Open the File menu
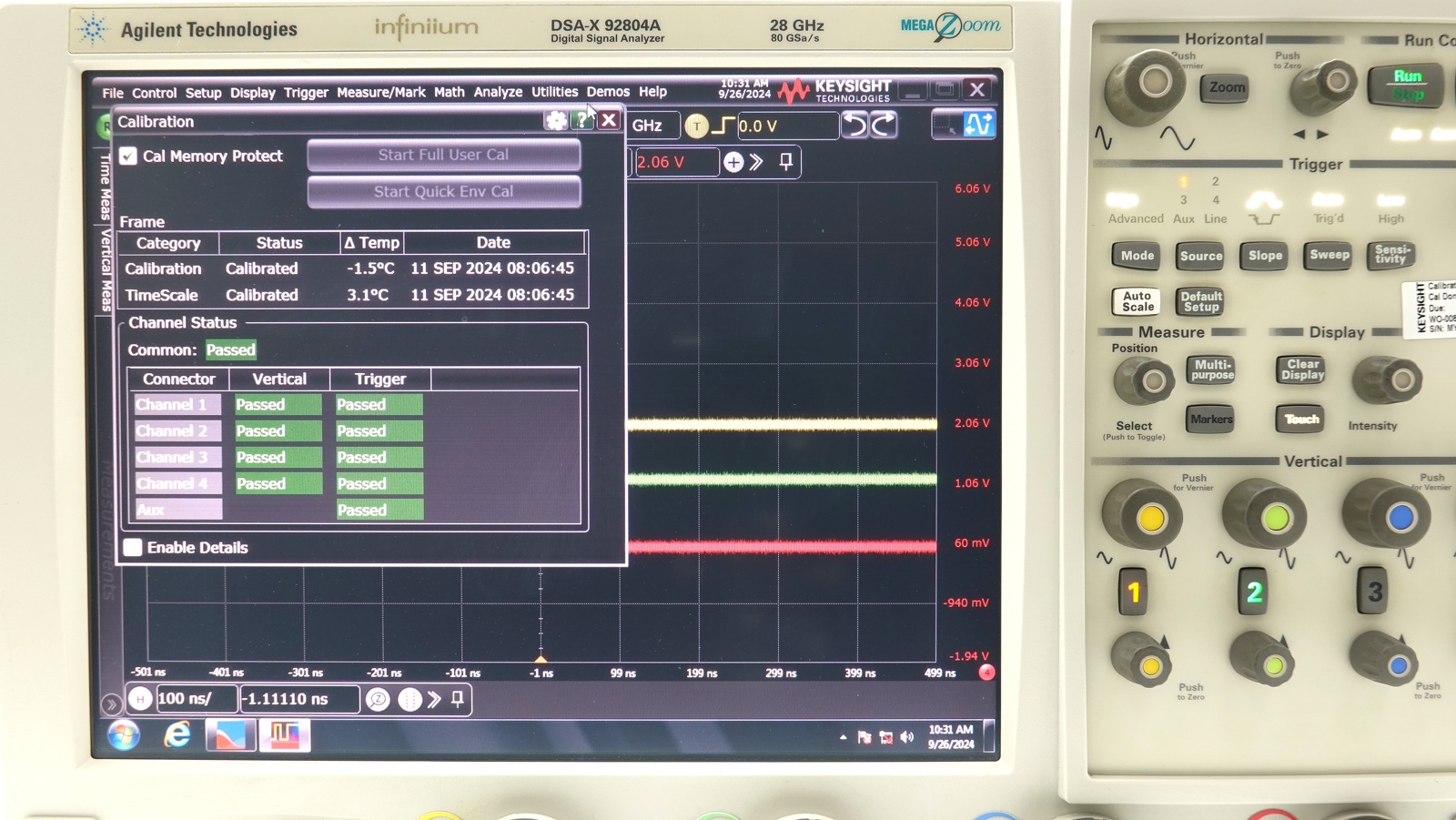This screenshot has height=820, width=1456. coord(113,93)
